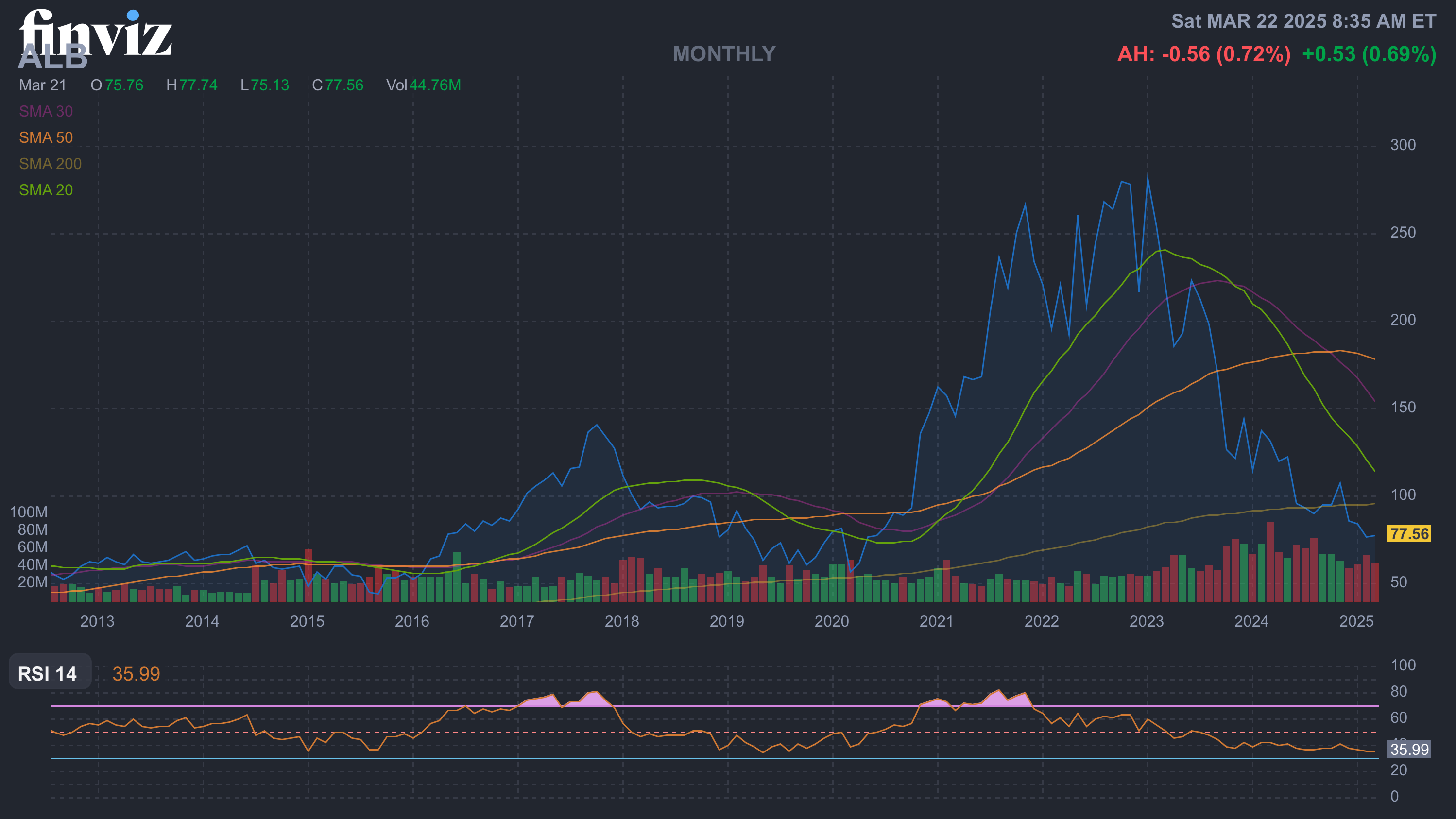Click the 2020 year axis label

pyautogui.click(x=831, y=621)
